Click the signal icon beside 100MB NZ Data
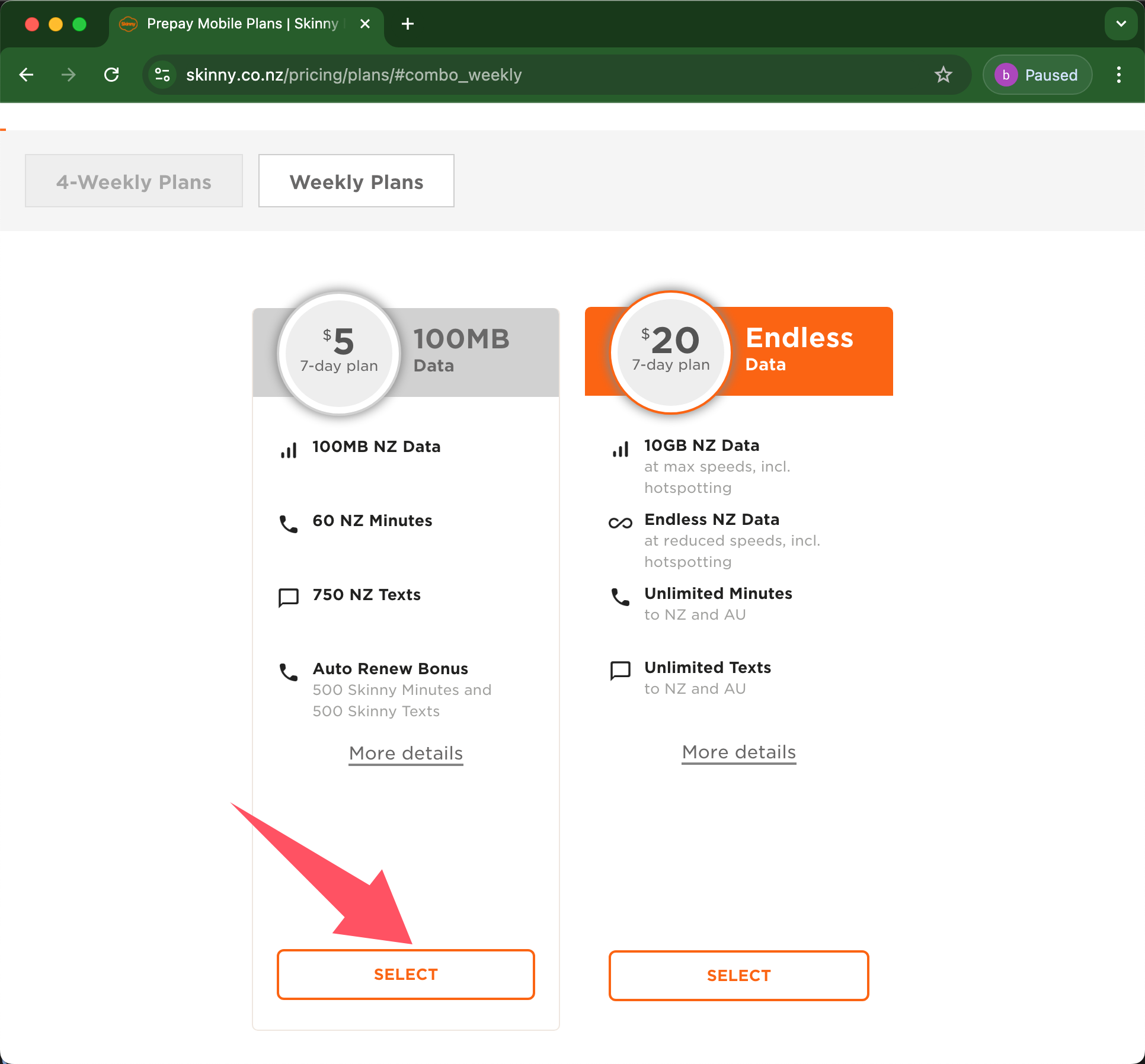The width and height of the screenshot is (1145, 1064). pos(289,451)
